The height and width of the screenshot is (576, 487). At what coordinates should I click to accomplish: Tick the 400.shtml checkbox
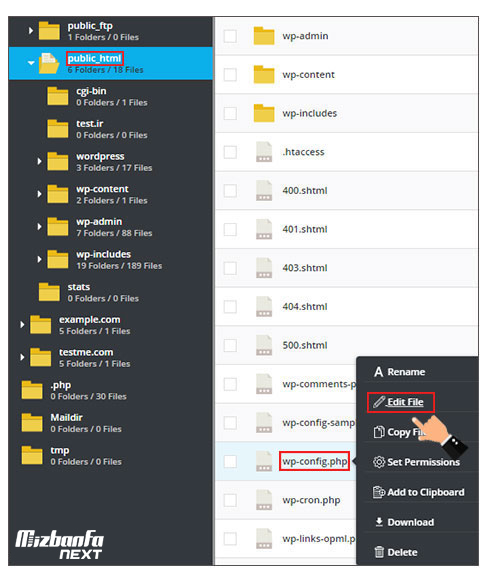coord(230,191)
